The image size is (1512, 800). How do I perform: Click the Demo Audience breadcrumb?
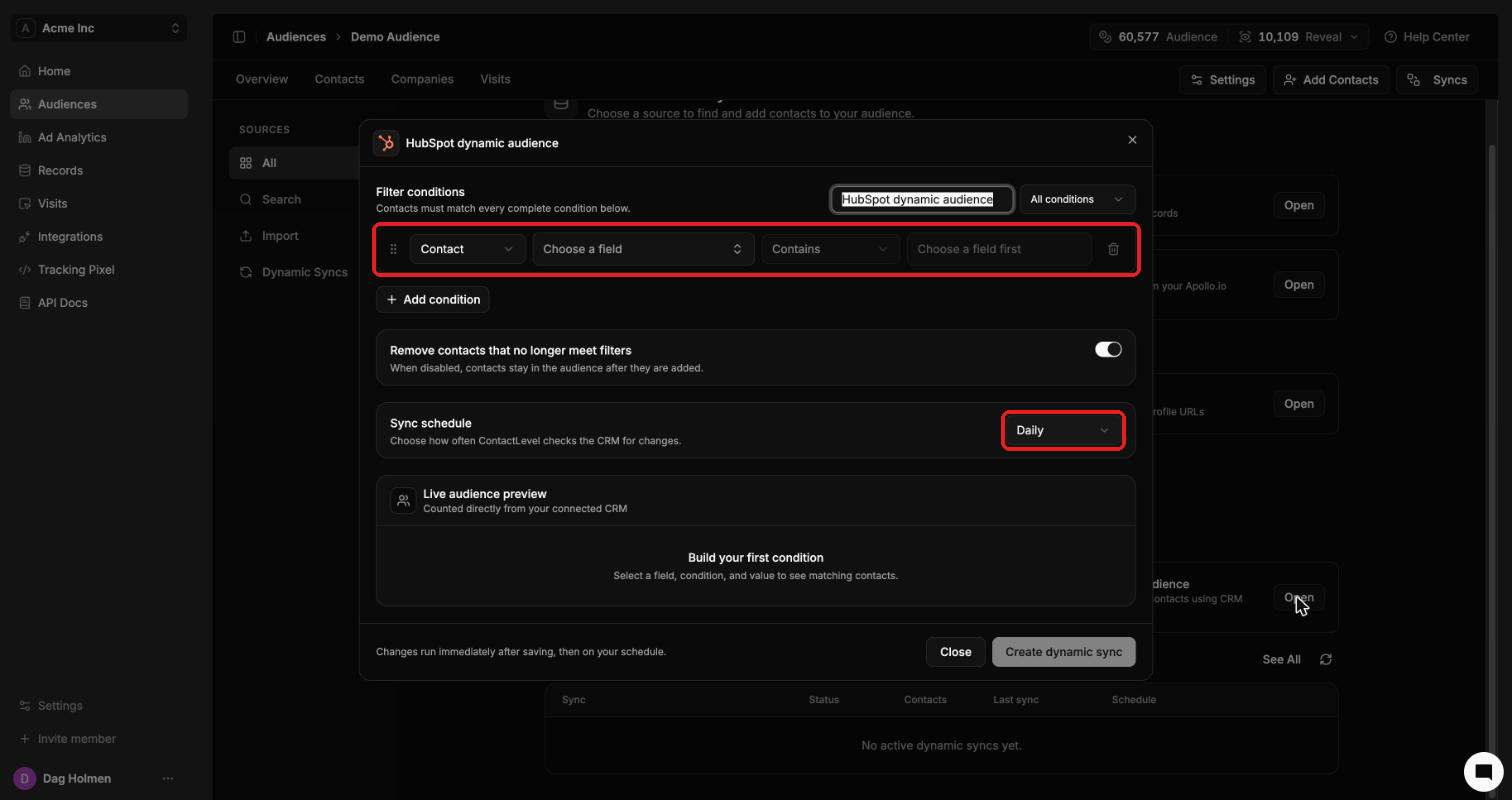395,37
